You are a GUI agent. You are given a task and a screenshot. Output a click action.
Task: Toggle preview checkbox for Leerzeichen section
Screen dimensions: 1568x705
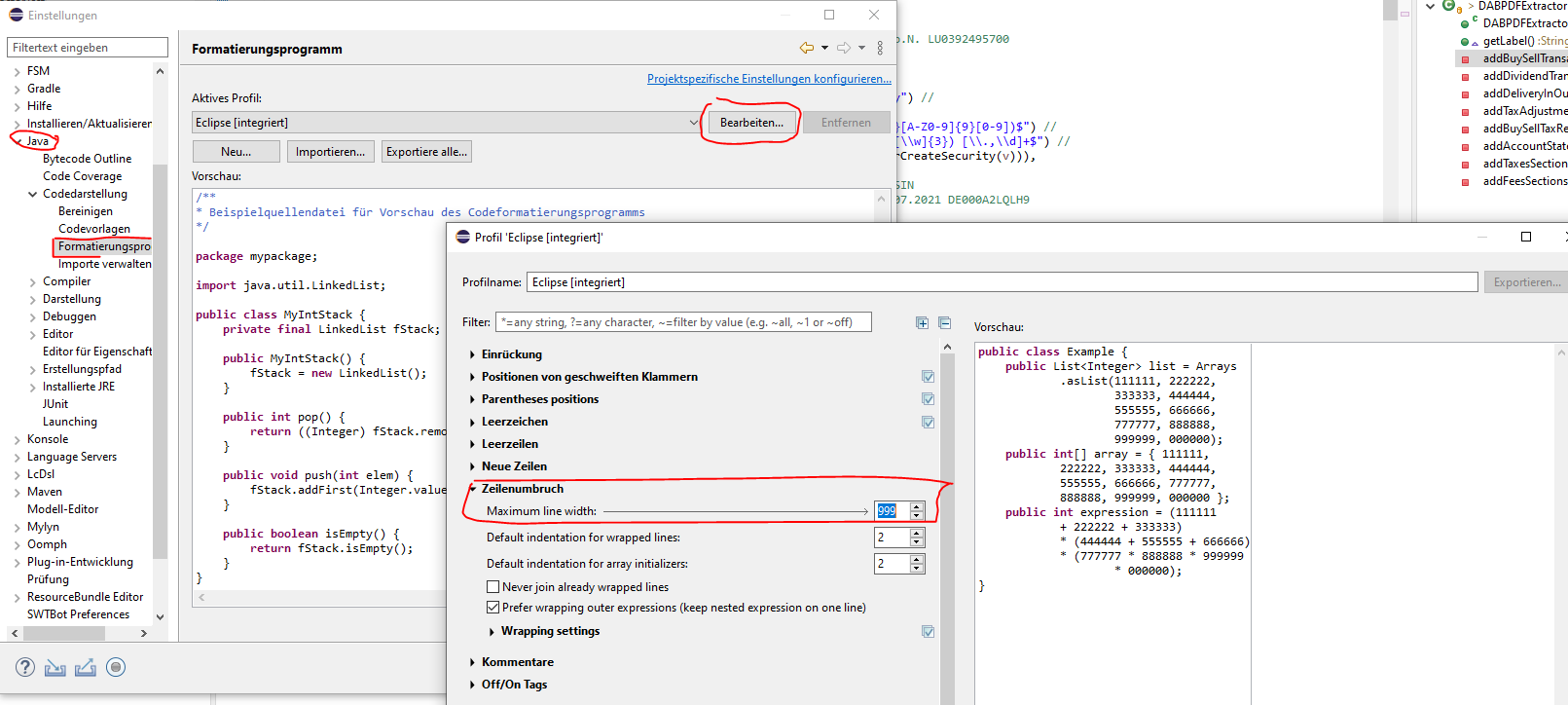pyautogui.click(x=928, y=422)
